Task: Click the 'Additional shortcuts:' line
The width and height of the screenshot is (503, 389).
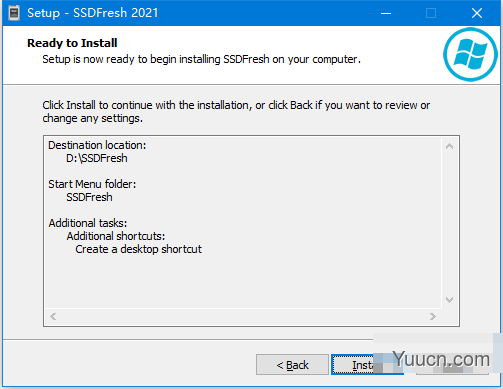Action: (116, 236)
